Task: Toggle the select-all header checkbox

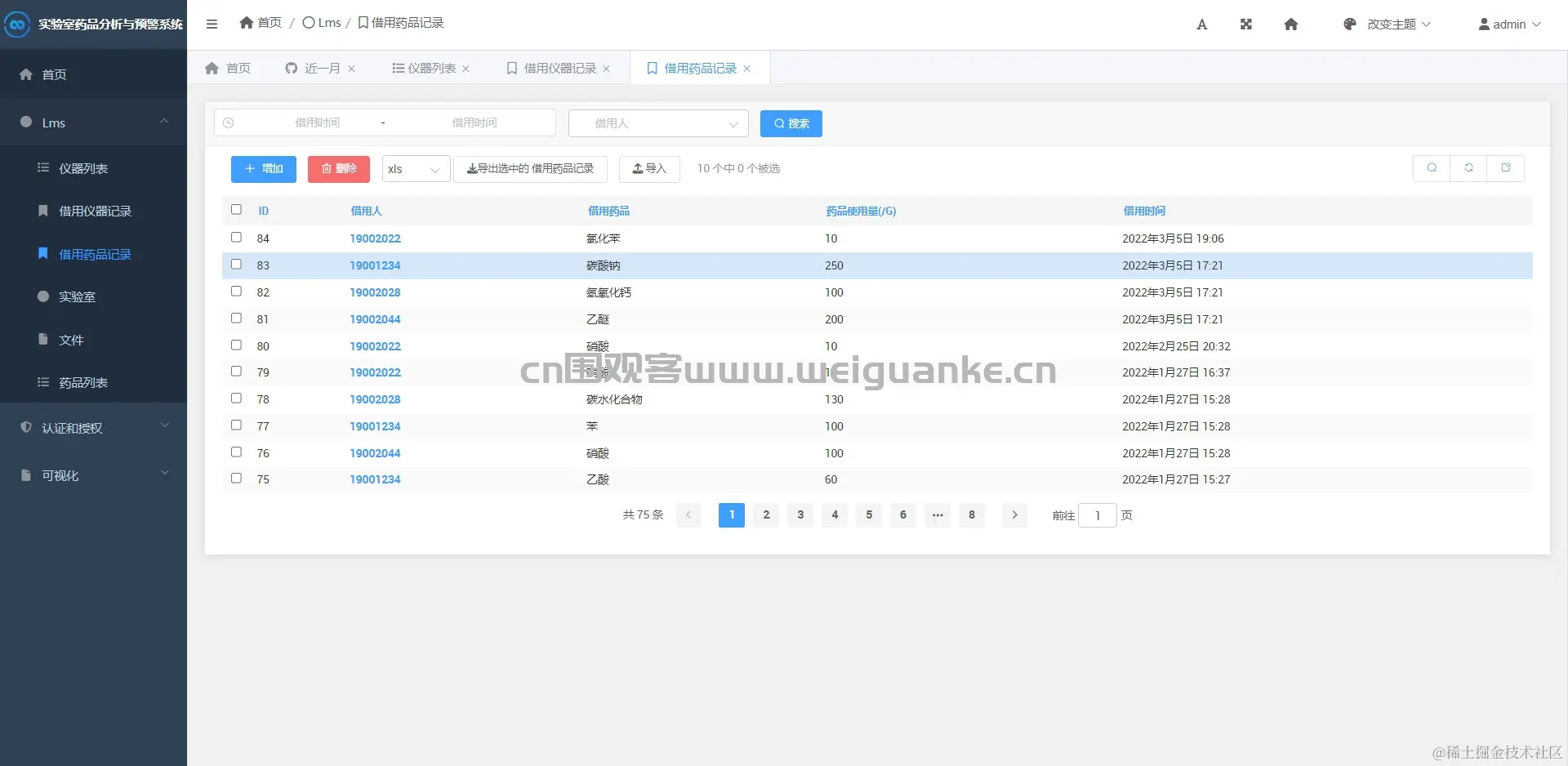Action: [x=236, y=210]
